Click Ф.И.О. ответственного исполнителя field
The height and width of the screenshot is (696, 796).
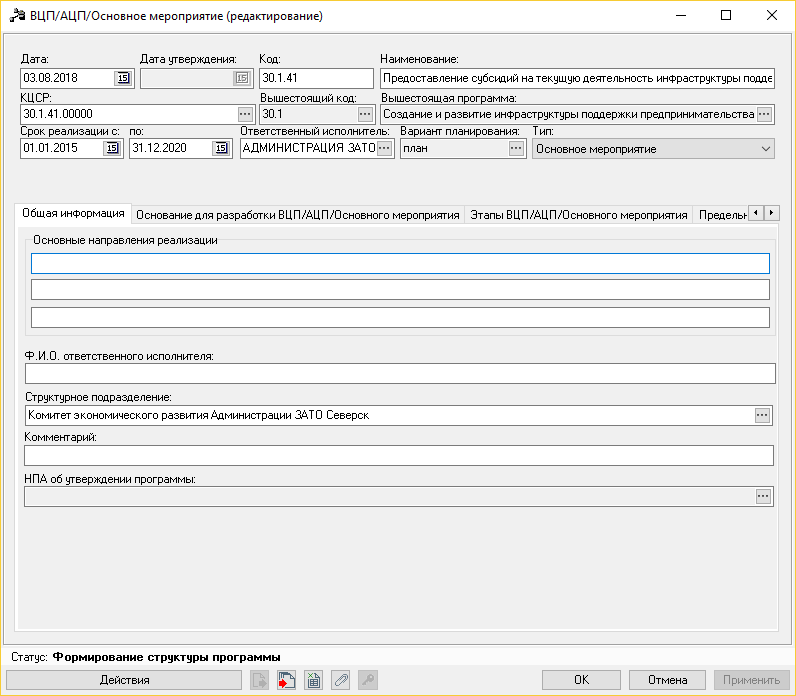[400, 374]
